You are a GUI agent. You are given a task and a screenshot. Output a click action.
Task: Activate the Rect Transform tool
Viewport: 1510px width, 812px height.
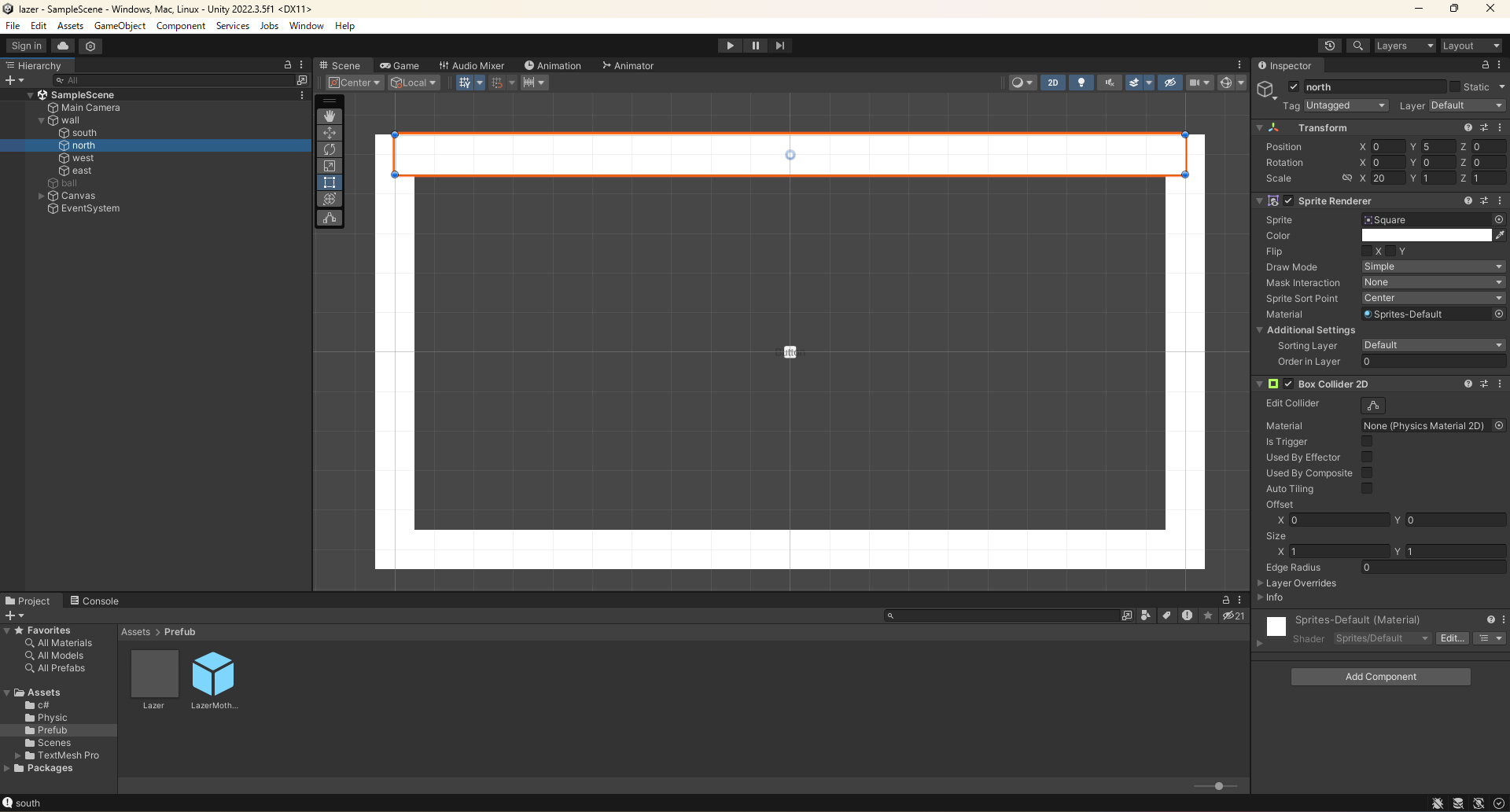click(x=330, y=182)
